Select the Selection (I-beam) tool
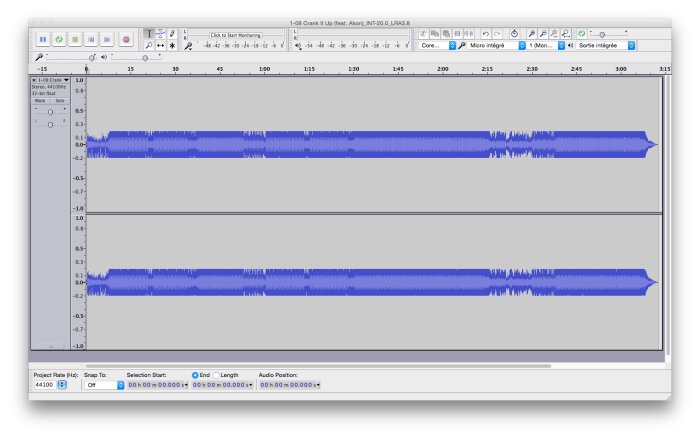The height and width of the screenshot is (439, 700). coord(149,33)
